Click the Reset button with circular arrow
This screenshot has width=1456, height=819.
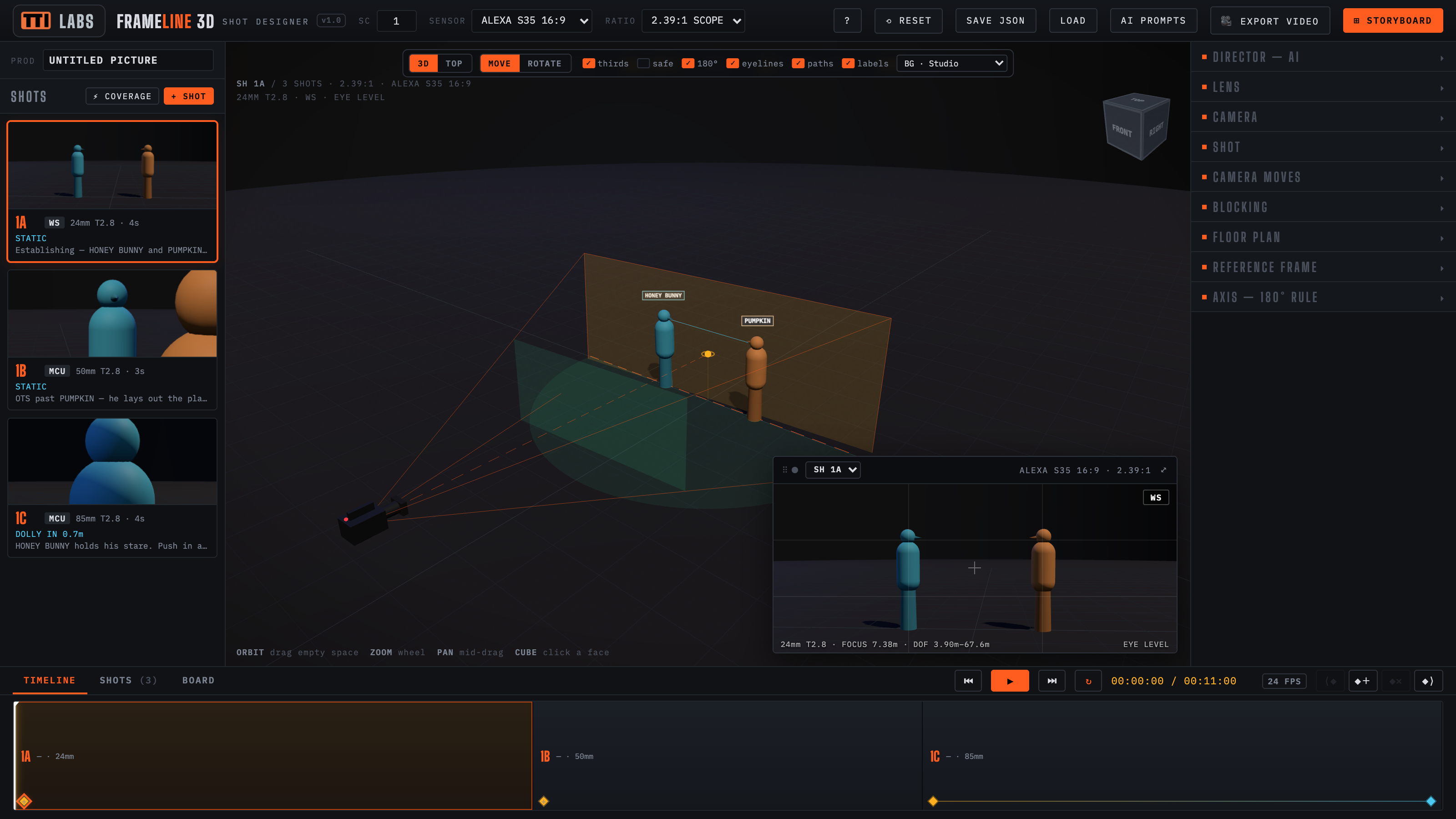[x=908, y=21]
